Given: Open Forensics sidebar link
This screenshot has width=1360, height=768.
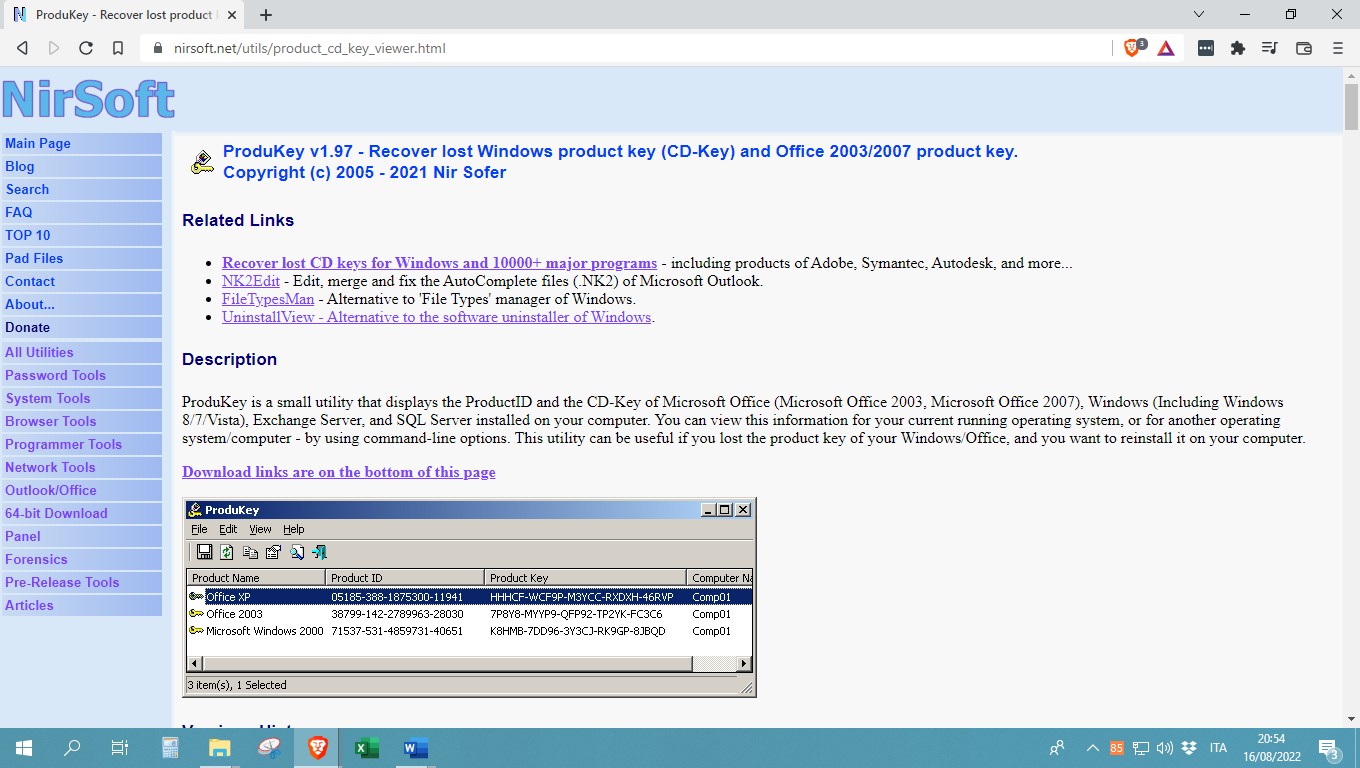Looking at the screenshot, I should pyautogui.click(x=82, y=559).
